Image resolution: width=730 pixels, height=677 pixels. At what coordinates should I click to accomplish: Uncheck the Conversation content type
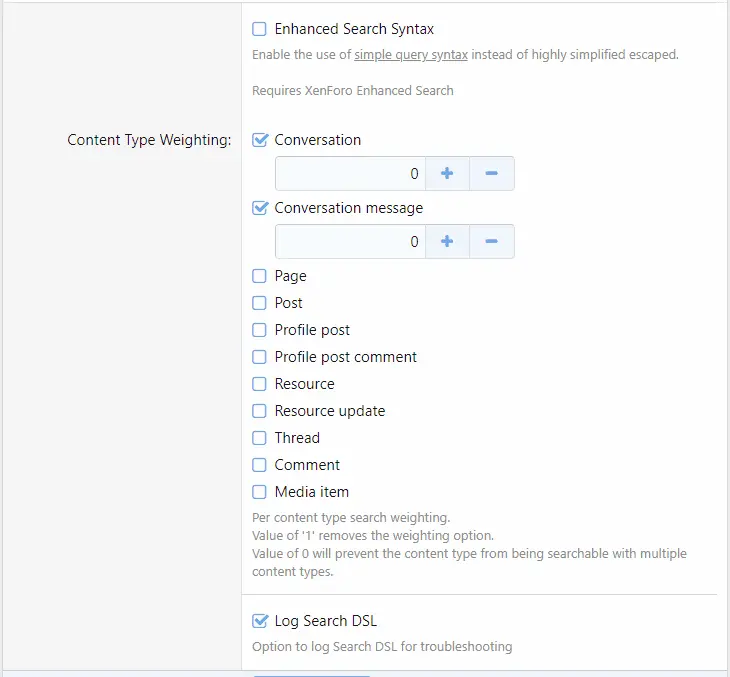tap(260, 140)
